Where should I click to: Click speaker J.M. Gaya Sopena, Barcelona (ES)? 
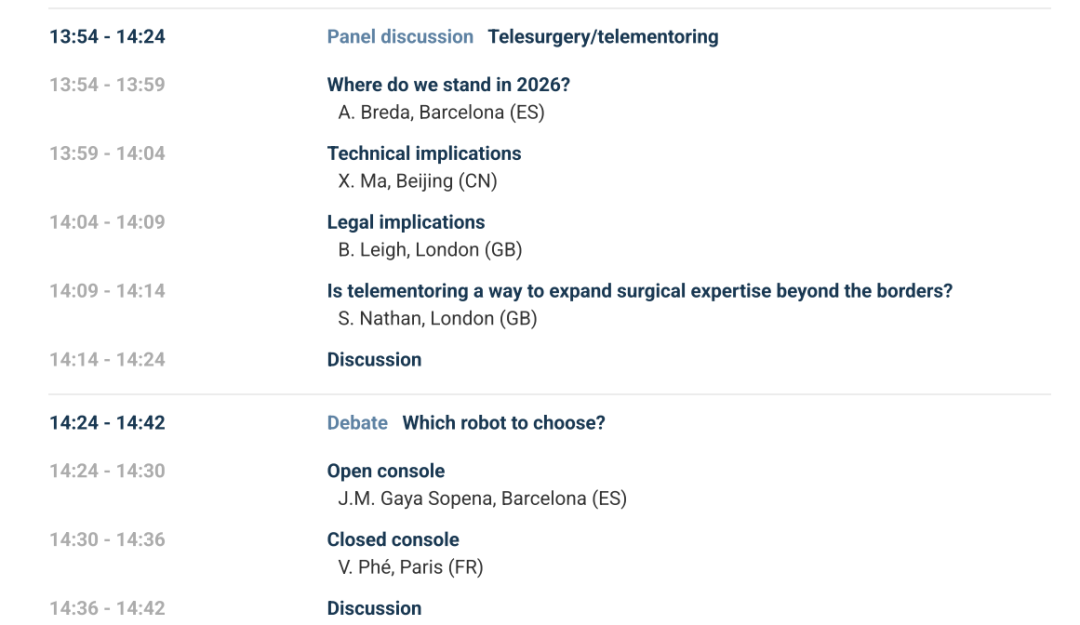(x=482, y=498)
